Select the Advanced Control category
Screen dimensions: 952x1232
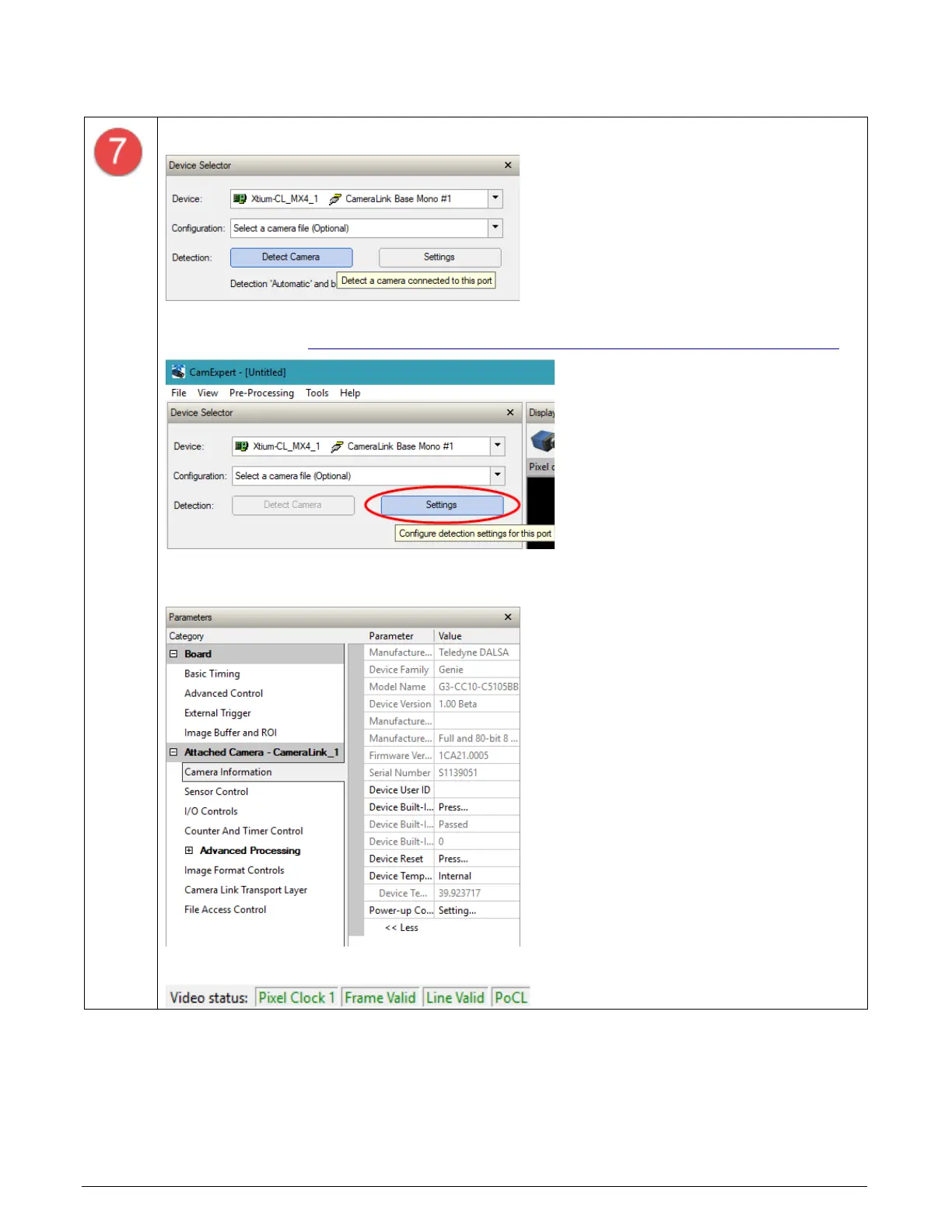point(223,693)
